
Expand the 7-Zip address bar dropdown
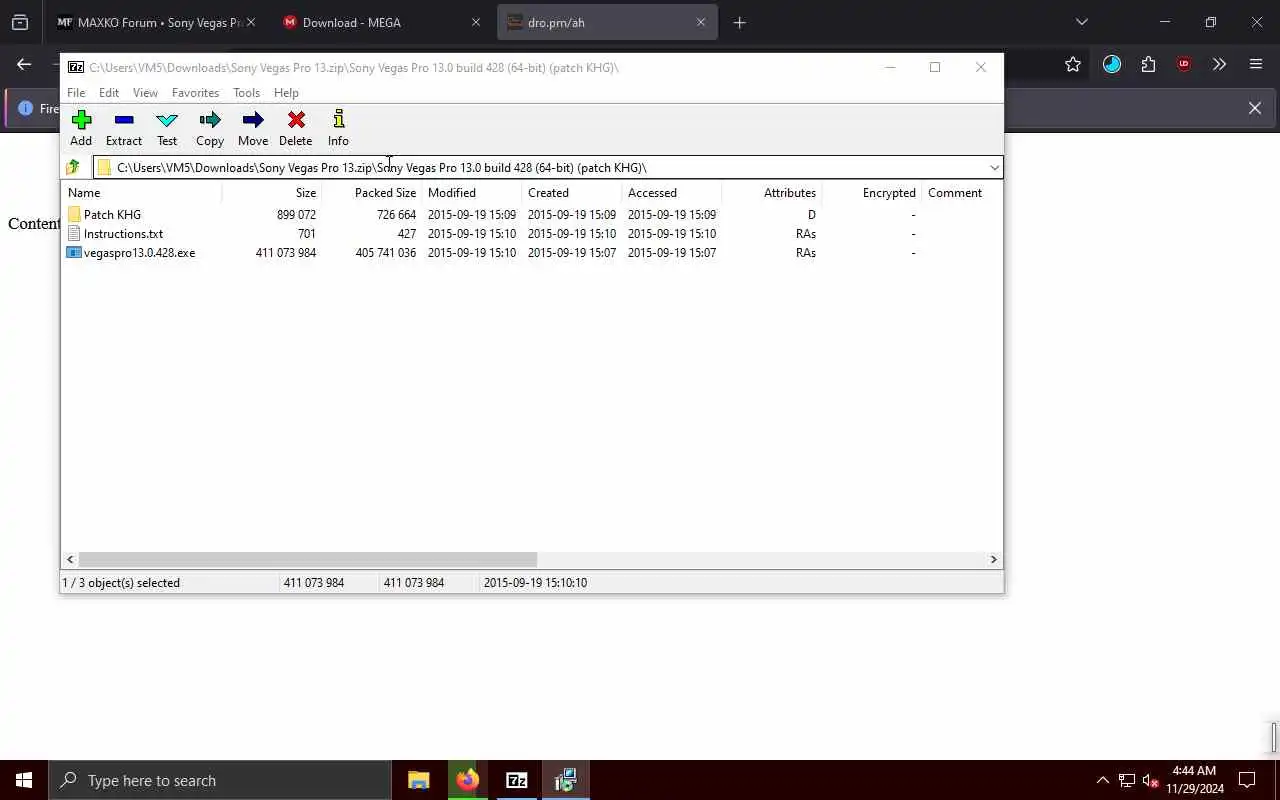click(x=994, y=167)
